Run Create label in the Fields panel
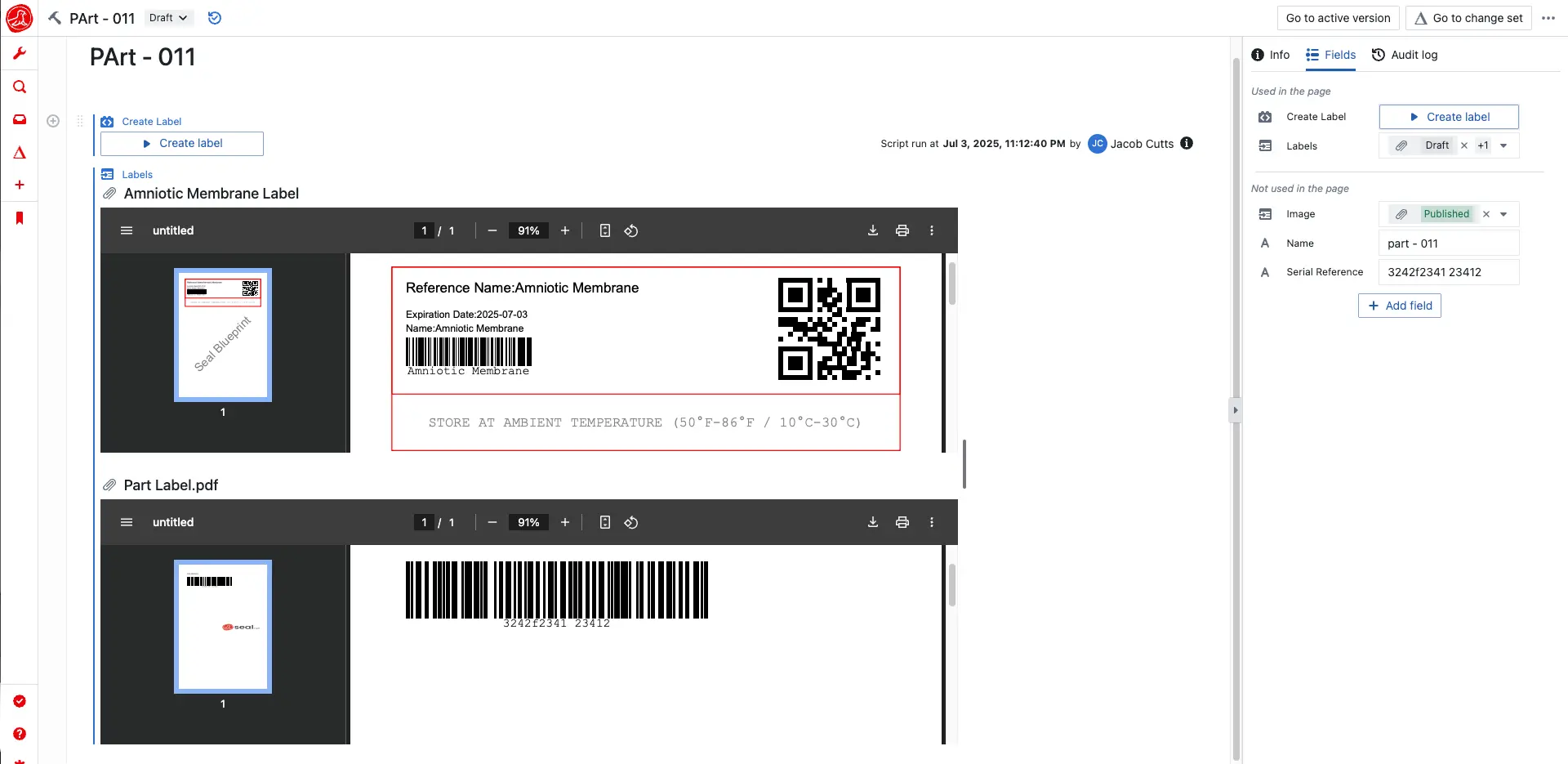 pos(1449,117)
